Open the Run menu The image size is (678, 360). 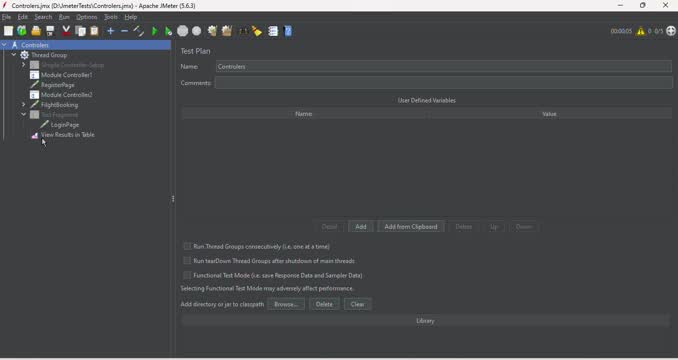64,17
